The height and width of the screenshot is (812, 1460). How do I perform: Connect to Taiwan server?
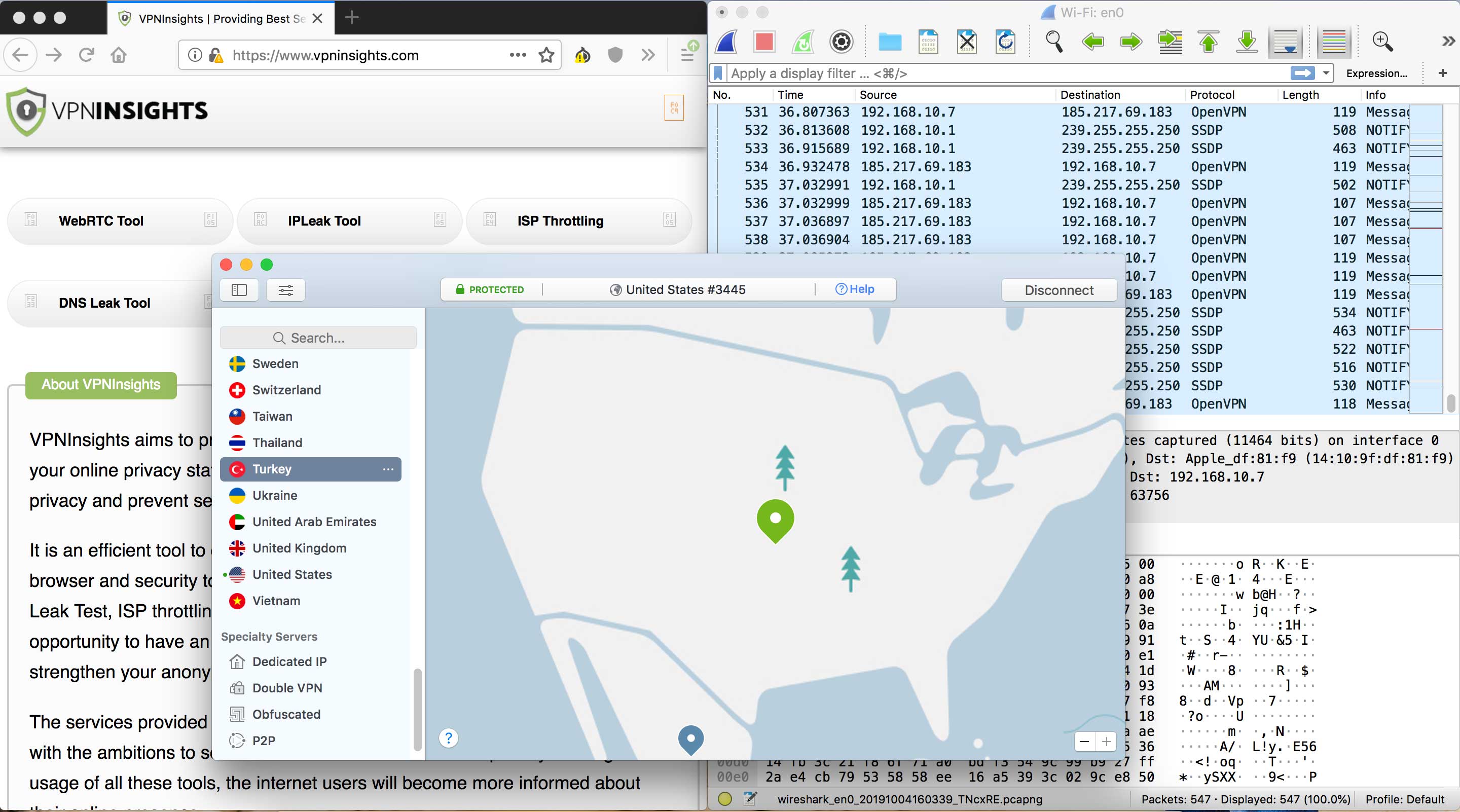[311, 416]
